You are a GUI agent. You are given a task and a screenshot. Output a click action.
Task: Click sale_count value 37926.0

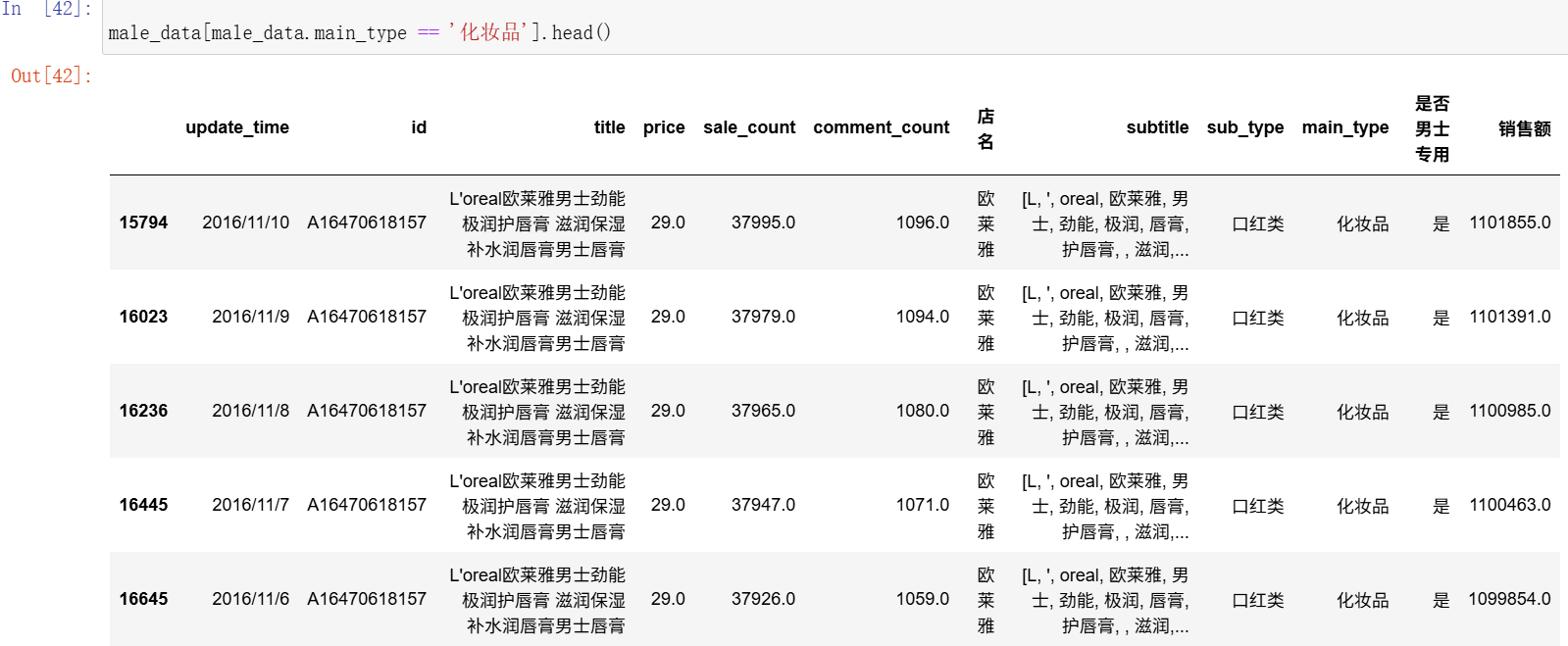coord(763,599)
